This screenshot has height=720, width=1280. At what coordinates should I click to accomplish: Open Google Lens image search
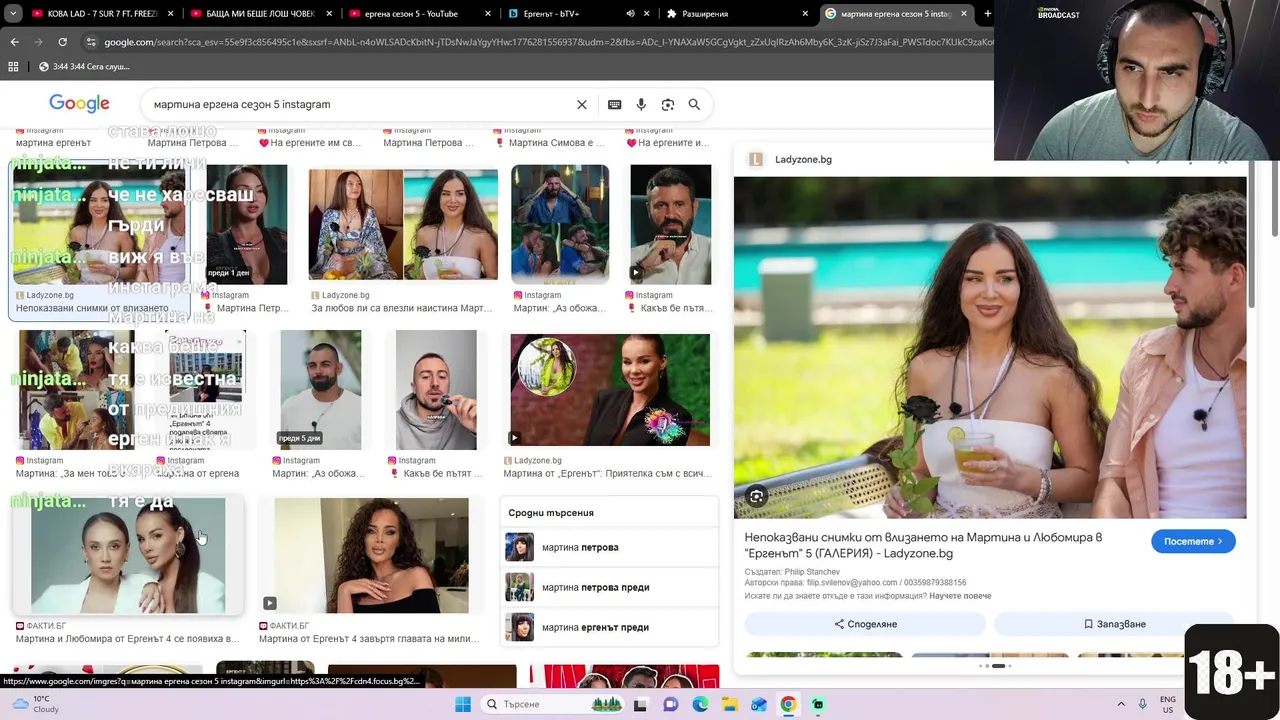tap(667, 104)
